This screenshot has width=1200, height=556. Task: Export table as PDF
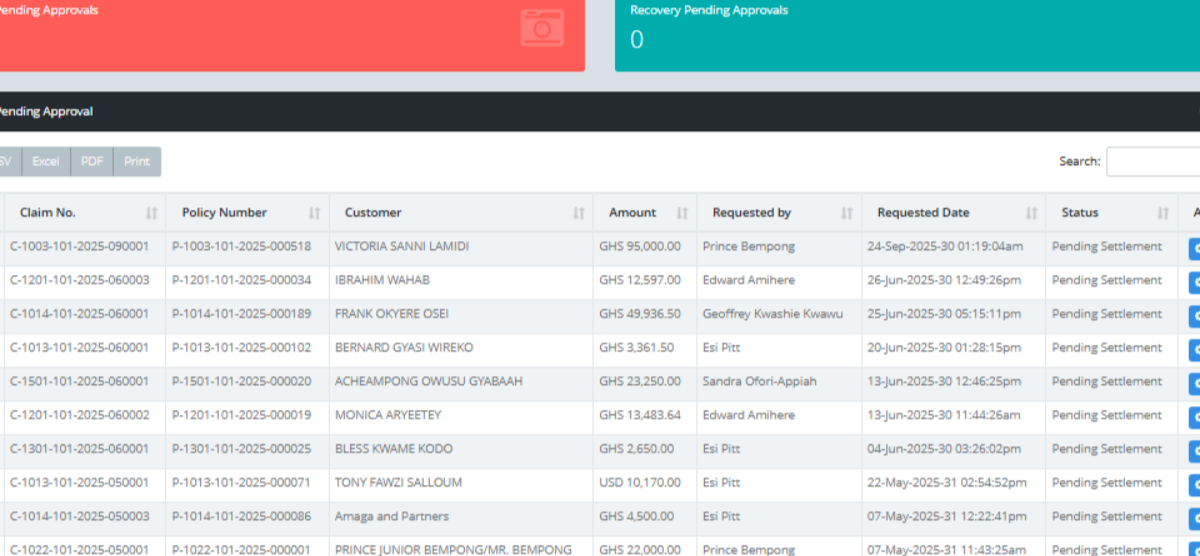coord(92,162)
